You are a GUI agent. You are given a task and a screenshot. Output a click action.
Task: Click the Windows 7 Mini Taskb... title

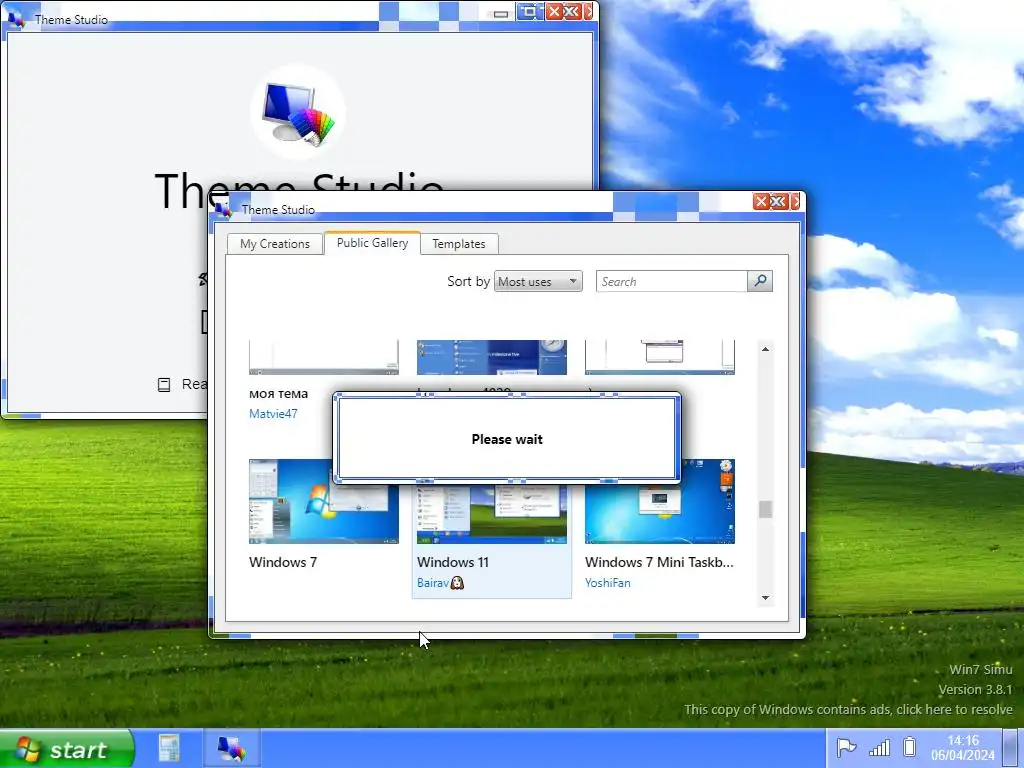(659, 562)
